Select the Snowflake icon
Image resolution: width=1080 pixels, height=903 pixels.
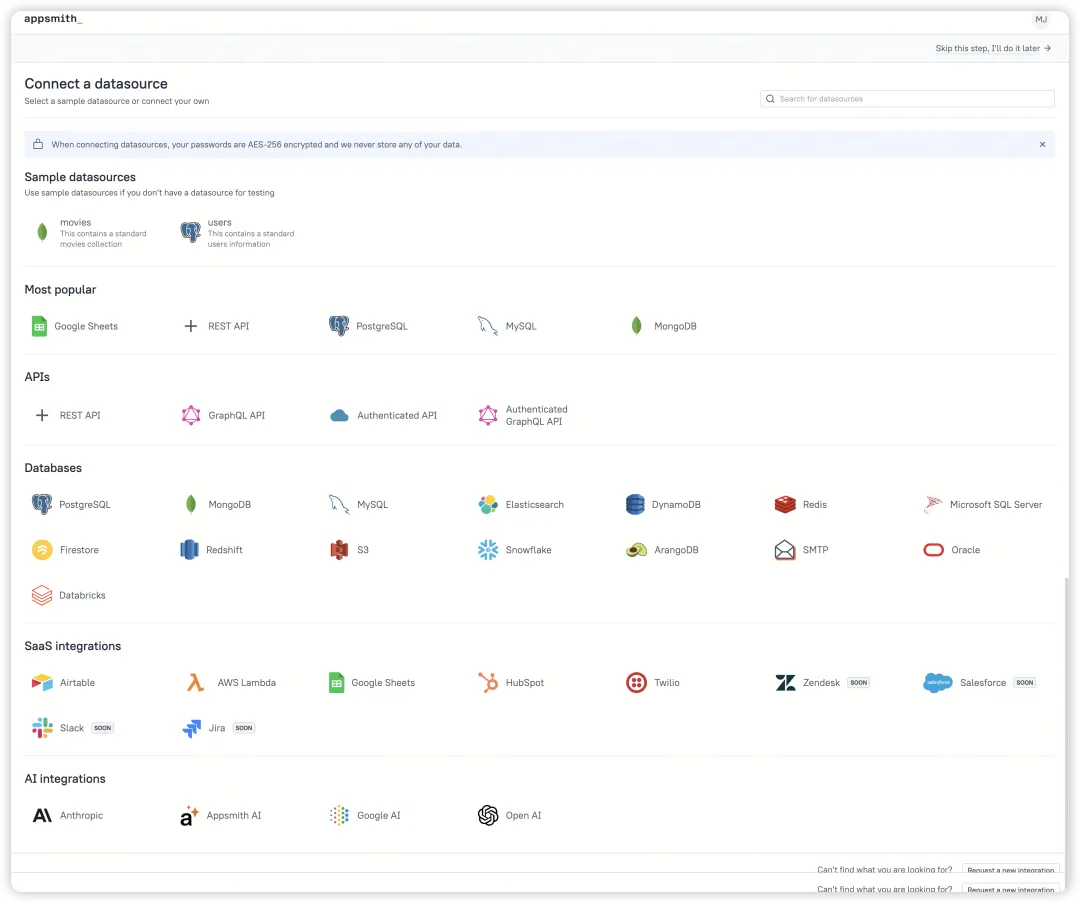pos(488,550)
